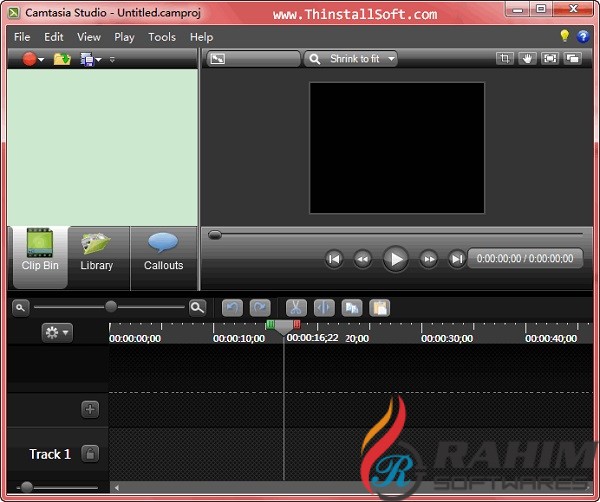Click the Split clip icon

tap(324, 308)
